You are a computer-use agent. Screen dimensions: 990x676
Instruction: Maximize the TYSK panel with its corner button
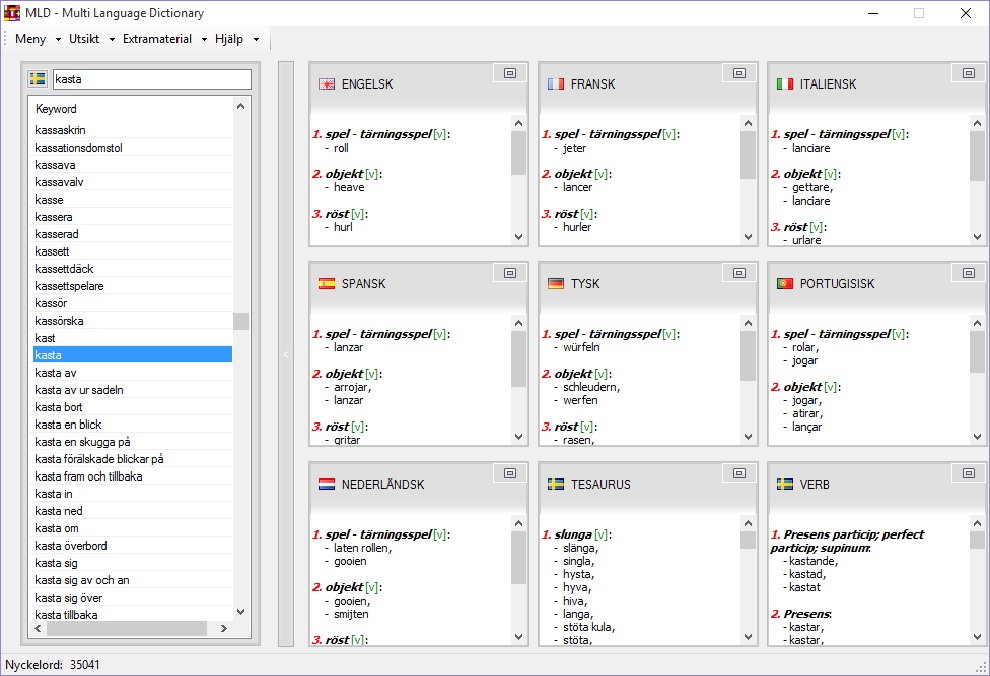click(739, 273)
